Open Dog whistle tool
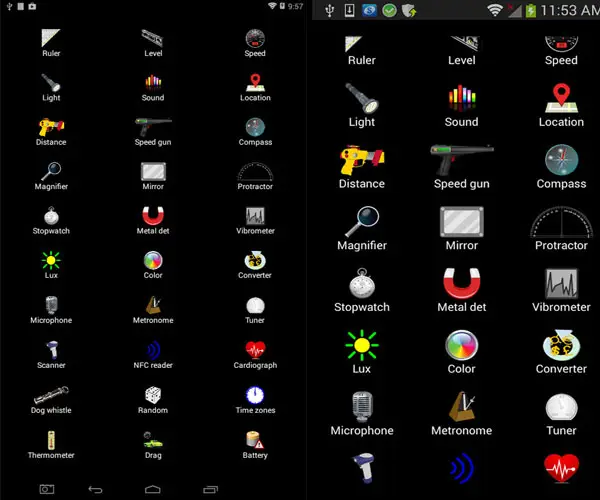This screenshot has height=500, width=600. pyautogui.click(x=51, y=400)
